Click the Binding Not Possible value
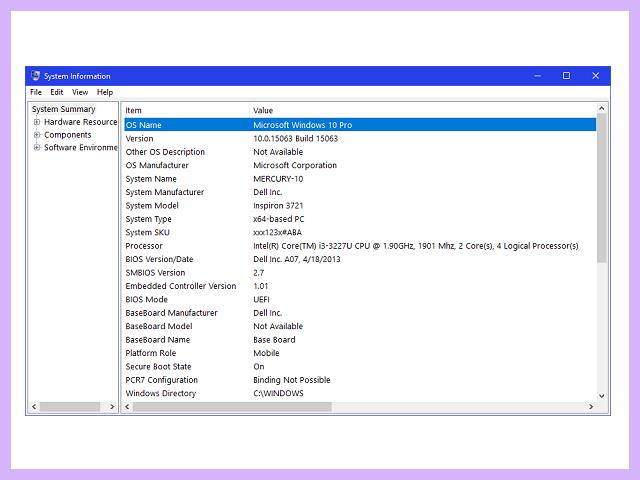This screenshot has width=640, height=480. (x=292, y=380)
